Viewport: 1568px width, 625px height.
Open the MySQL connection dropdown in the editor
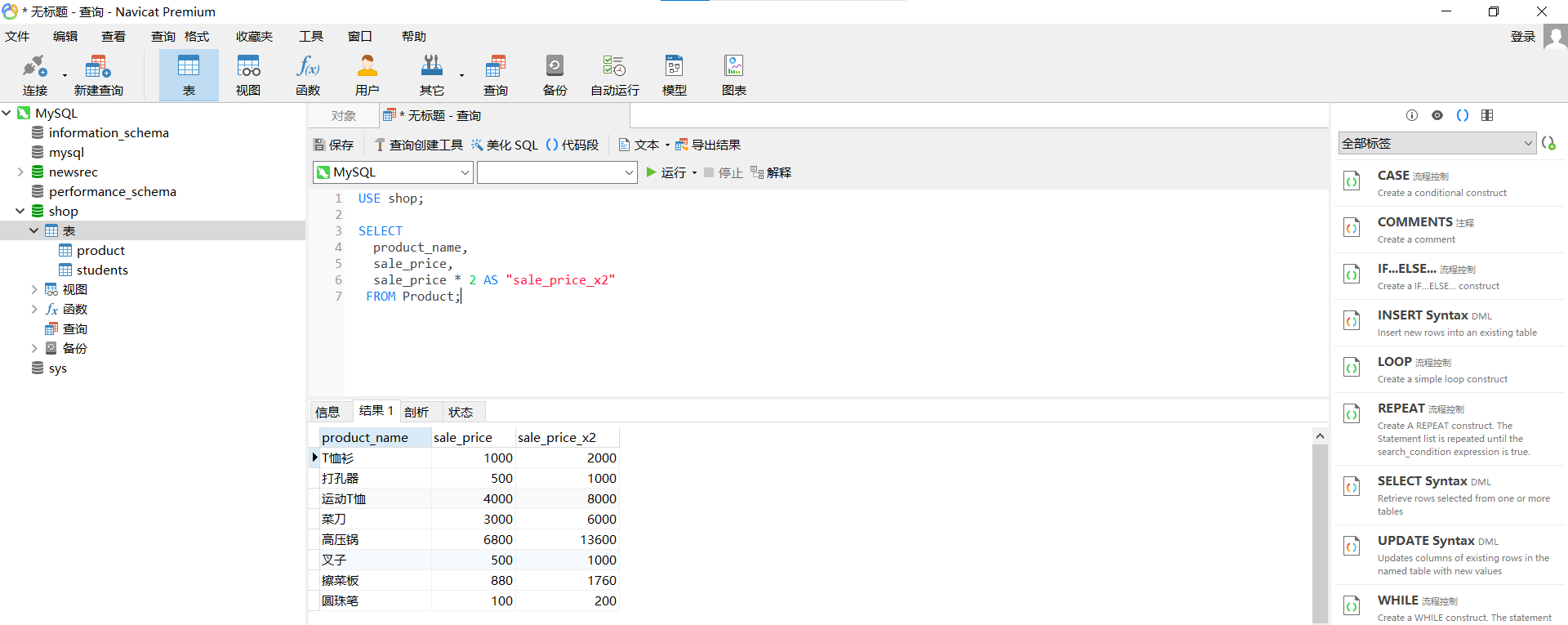(x=393, y=172)
